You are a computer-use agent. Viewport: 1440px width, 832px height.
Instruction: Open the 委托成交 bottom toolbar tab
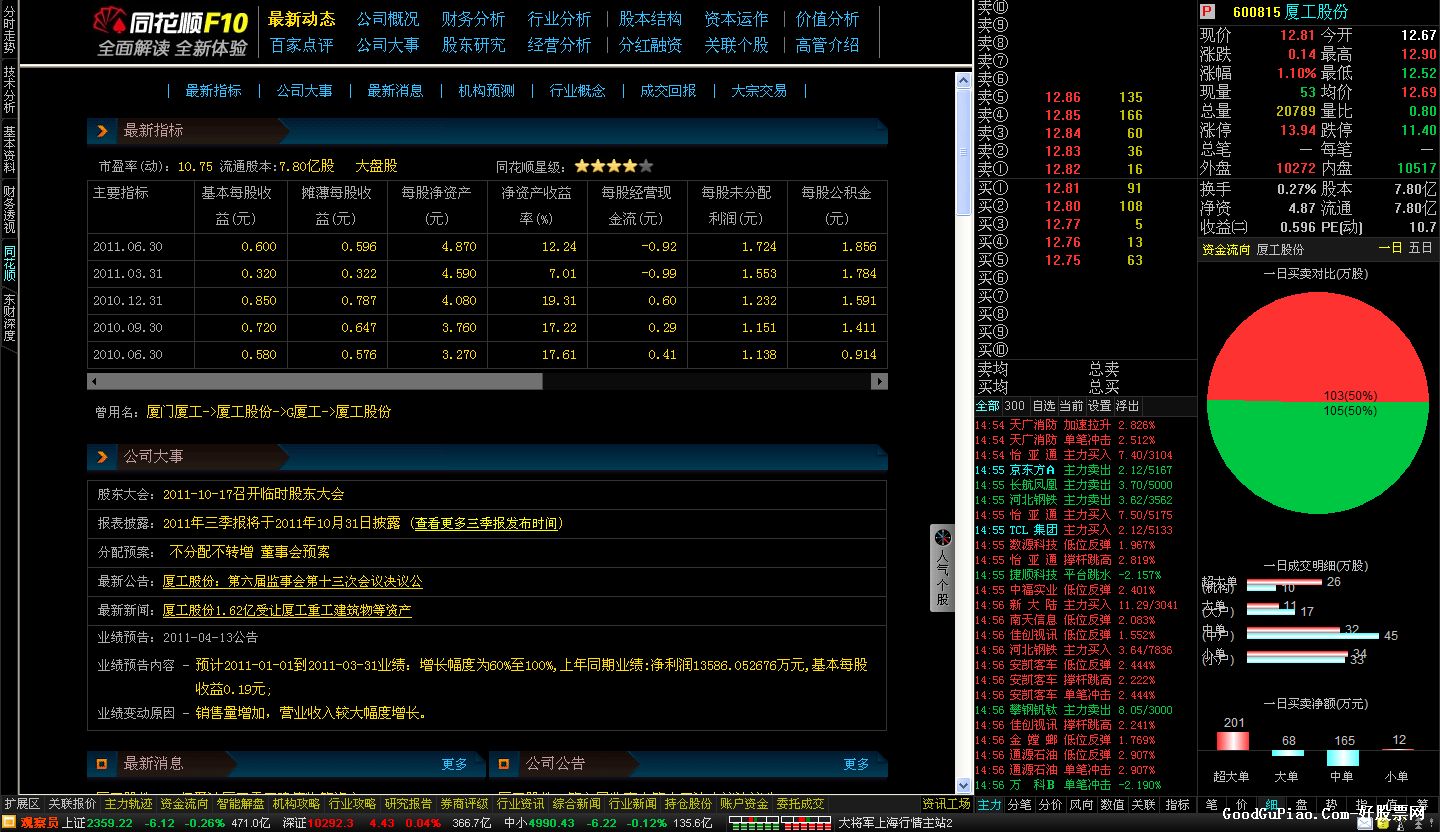(801, 804)
